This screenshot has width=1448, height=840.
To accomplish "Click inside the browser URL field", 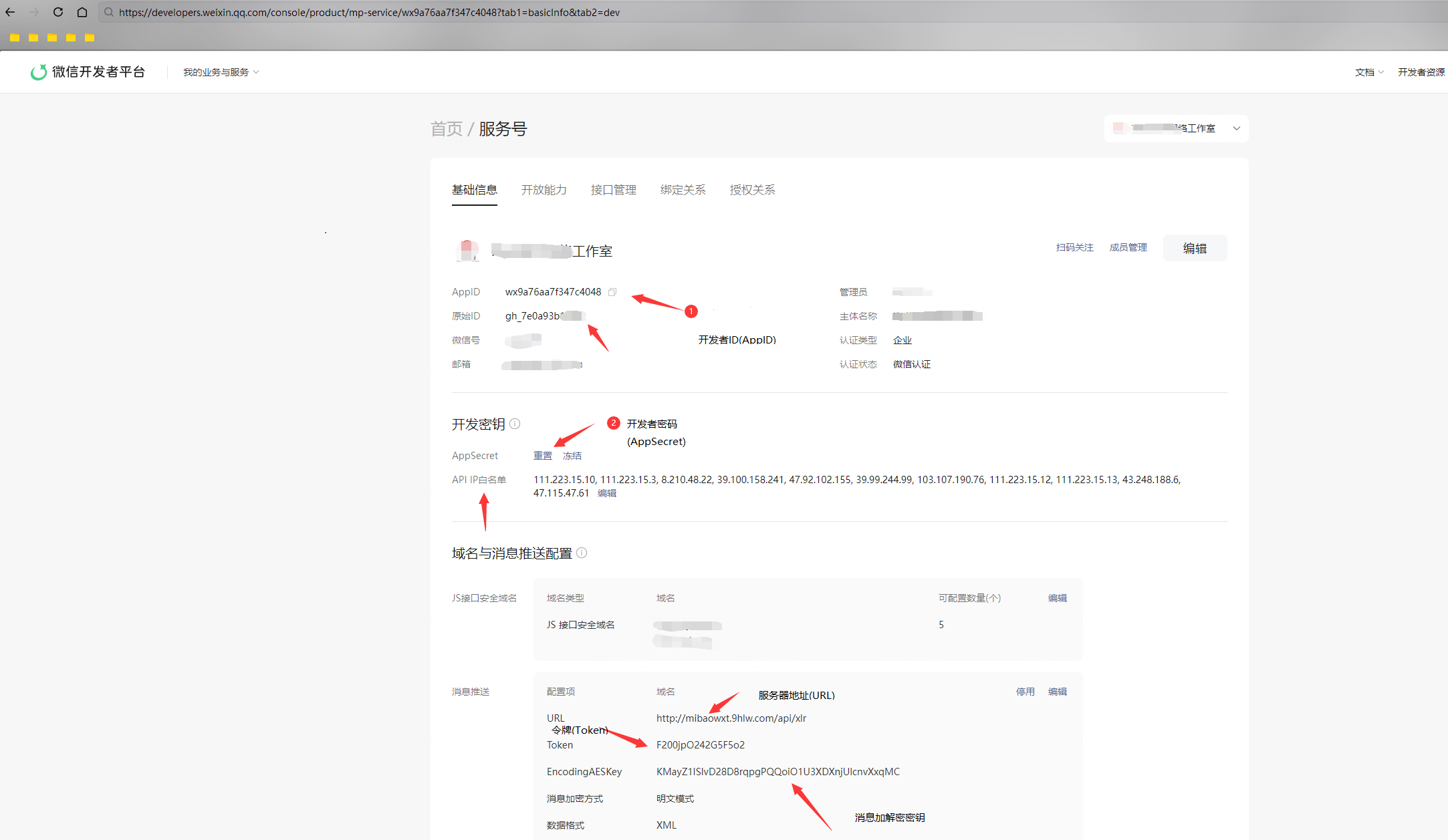I will pos(368,12).
